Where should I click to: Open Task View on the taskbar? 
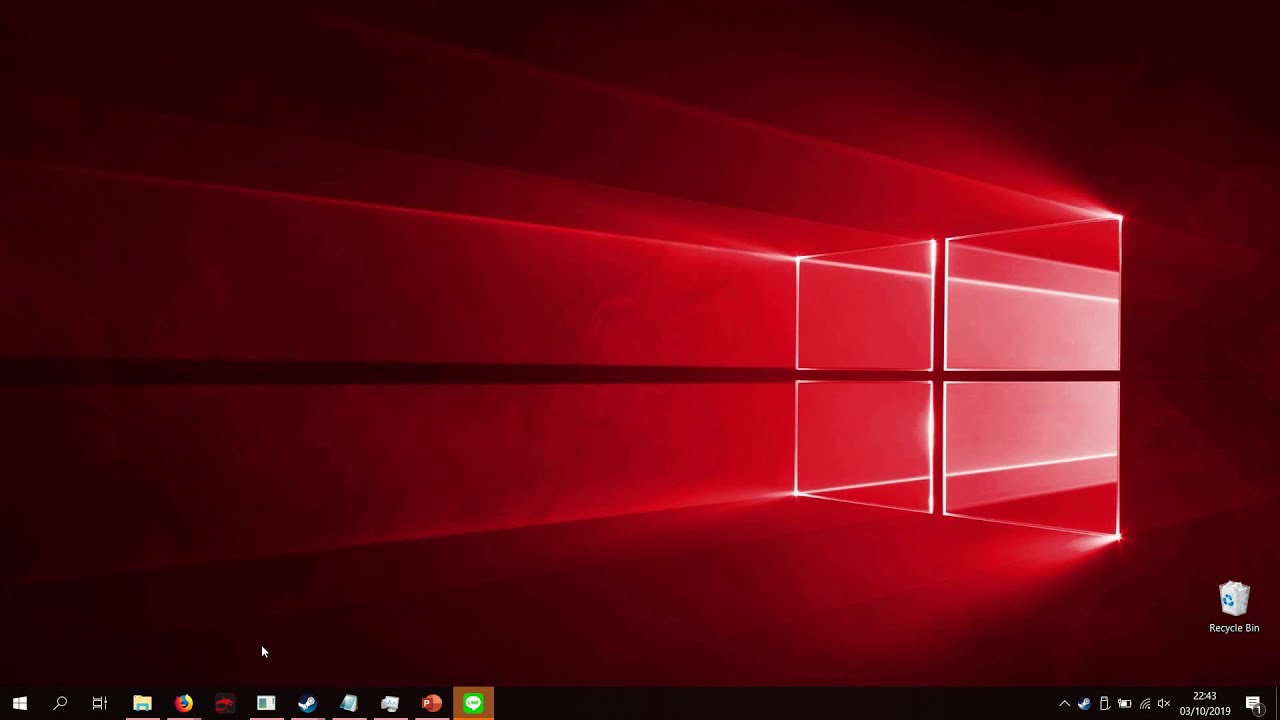[x=100, y=704]
